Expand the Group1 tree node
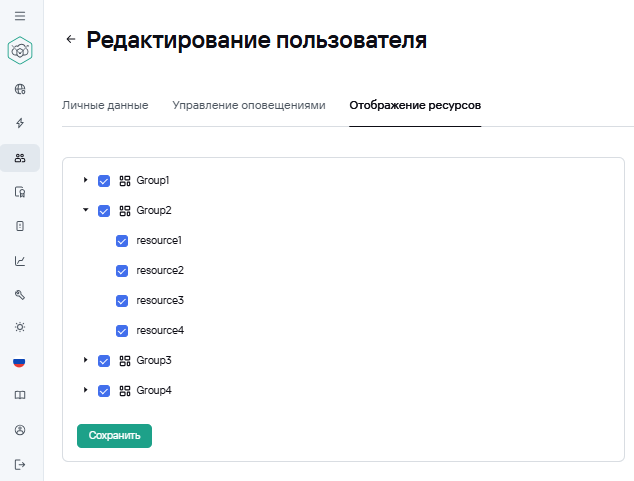The height and width of the screenshot is (481, 634). pyautogui.click(x=85, y=180)
